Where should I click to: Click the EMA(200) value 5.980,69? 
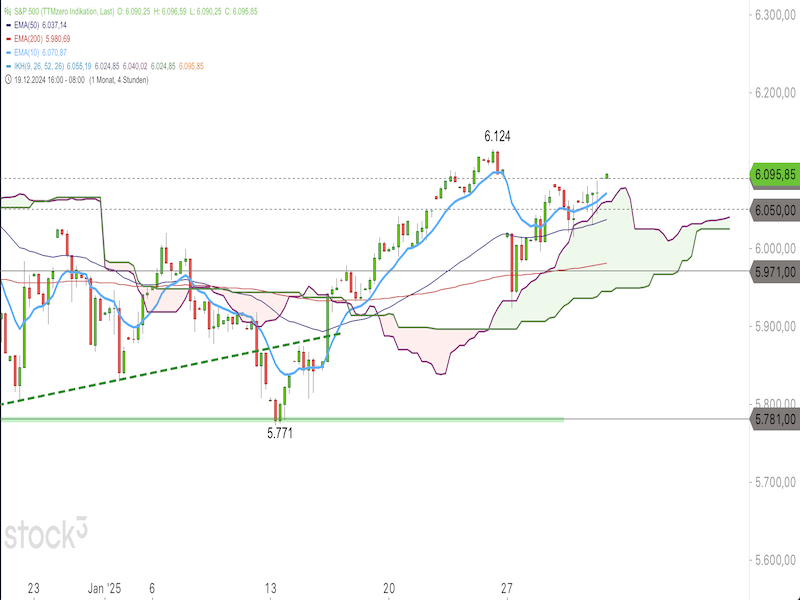pyautogui.click(x=58, y=39)
